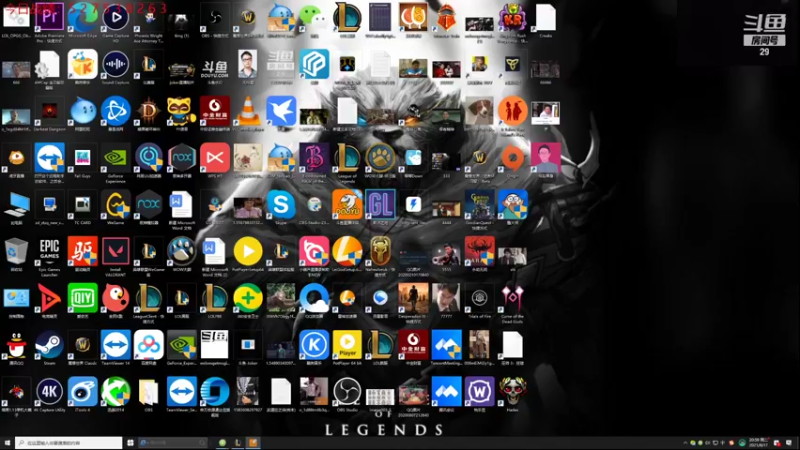Open the OBS folder icon
The width and height of the screenshot is (800, 450).
(149, 391)
